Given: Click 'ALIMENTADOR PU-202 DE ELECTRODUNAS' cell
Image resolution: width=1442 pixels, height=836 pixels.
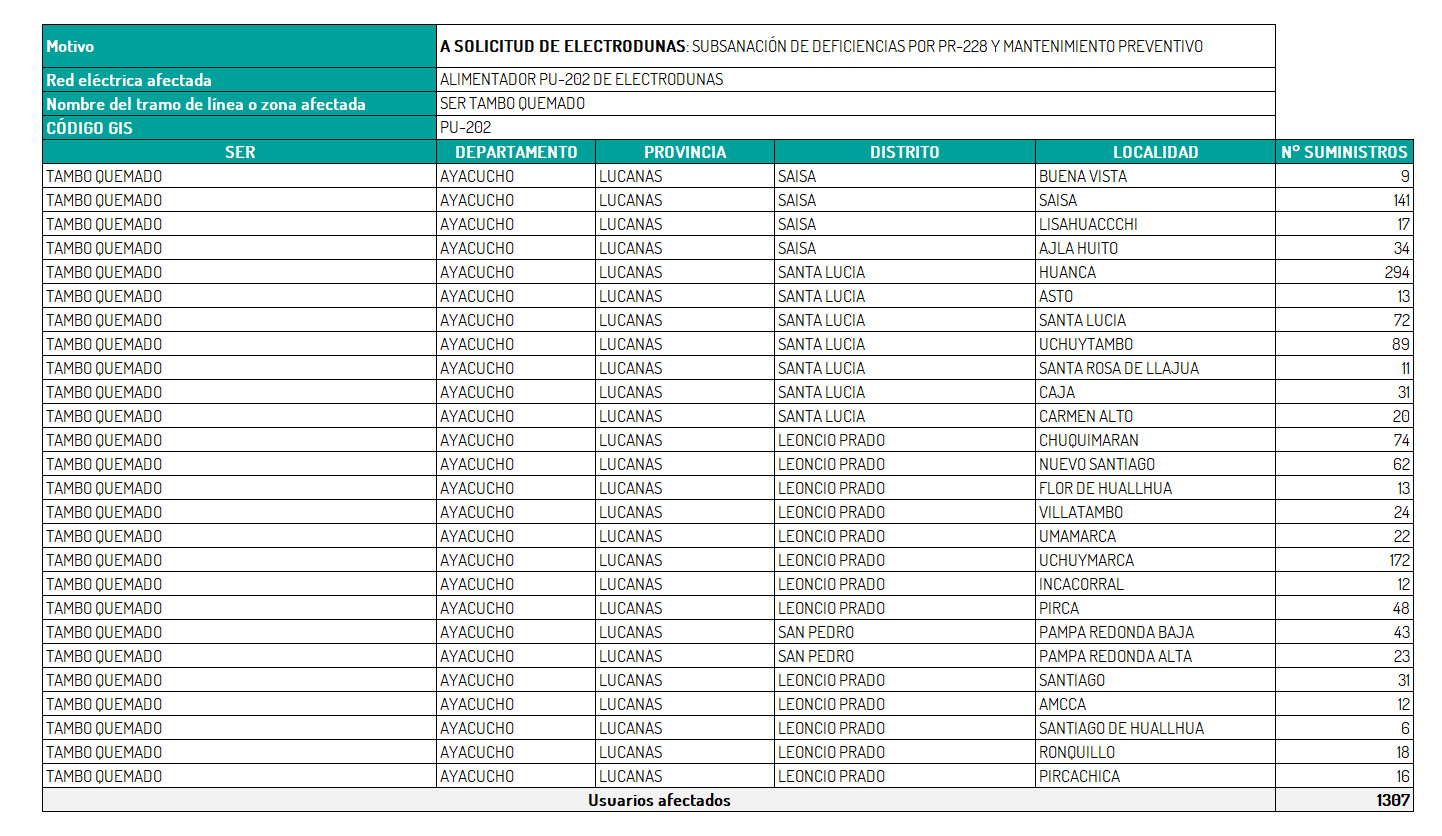Looking at the screenshot, I should point(856,80).
